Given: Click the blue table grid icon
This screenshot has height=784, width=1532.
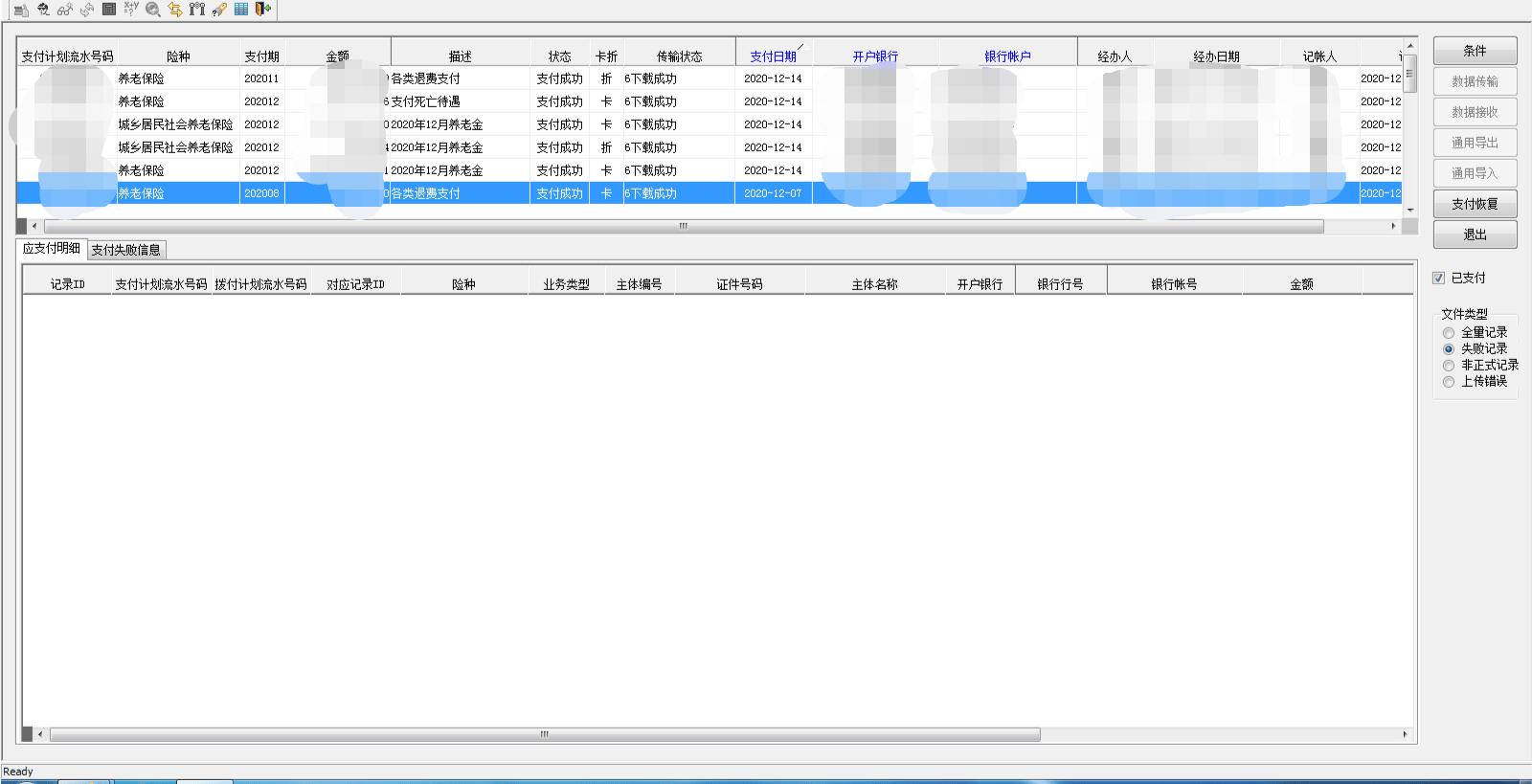Looking at the screenshot, I should [241, 10].
